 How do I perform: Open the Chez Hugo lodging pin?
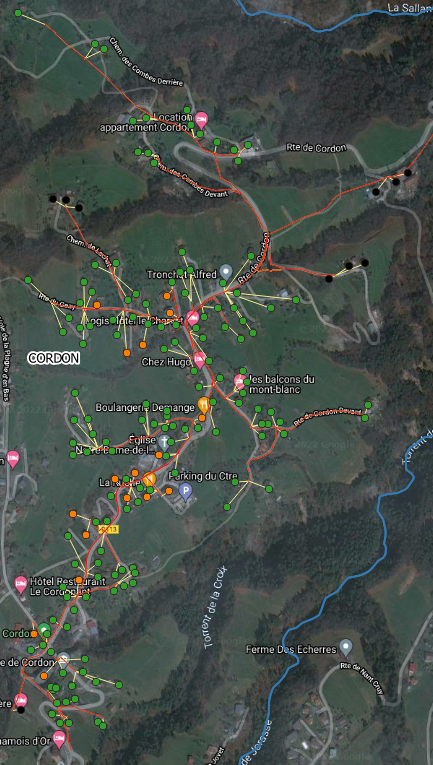pyautogui.click(x=199, y=360)
